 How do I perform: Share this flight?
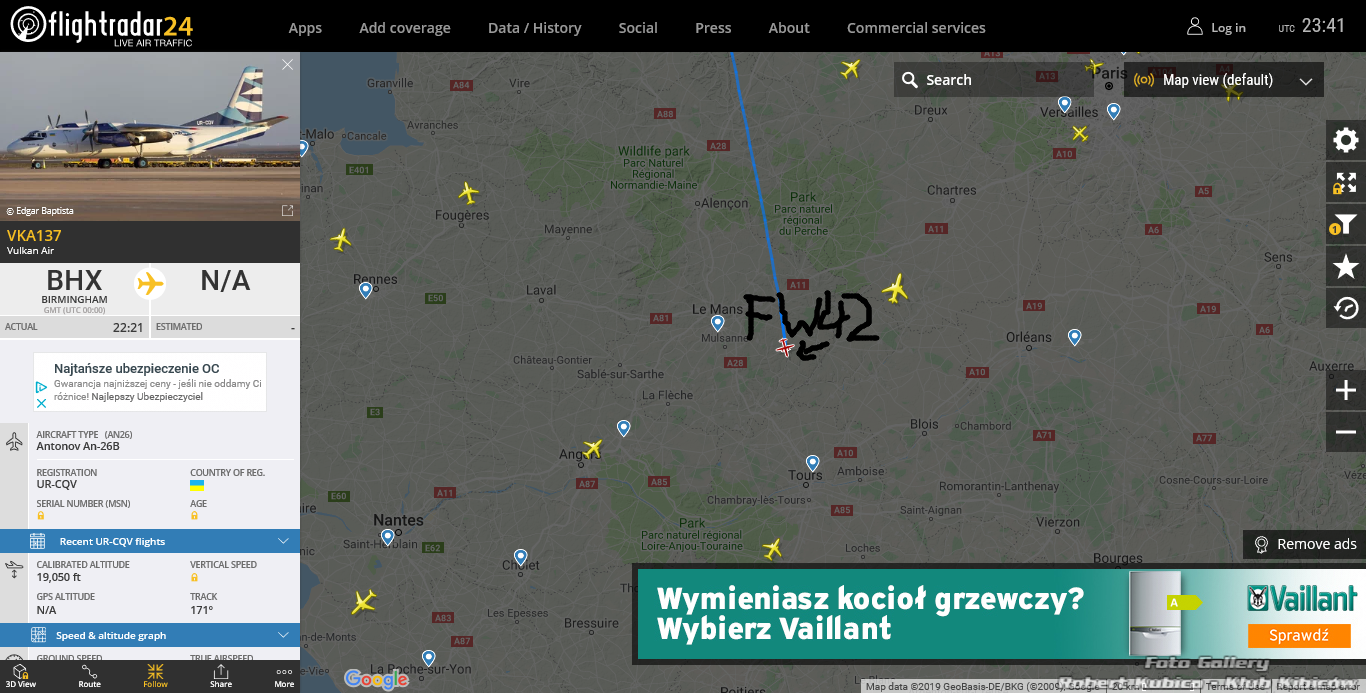click(x=221, y=676)
